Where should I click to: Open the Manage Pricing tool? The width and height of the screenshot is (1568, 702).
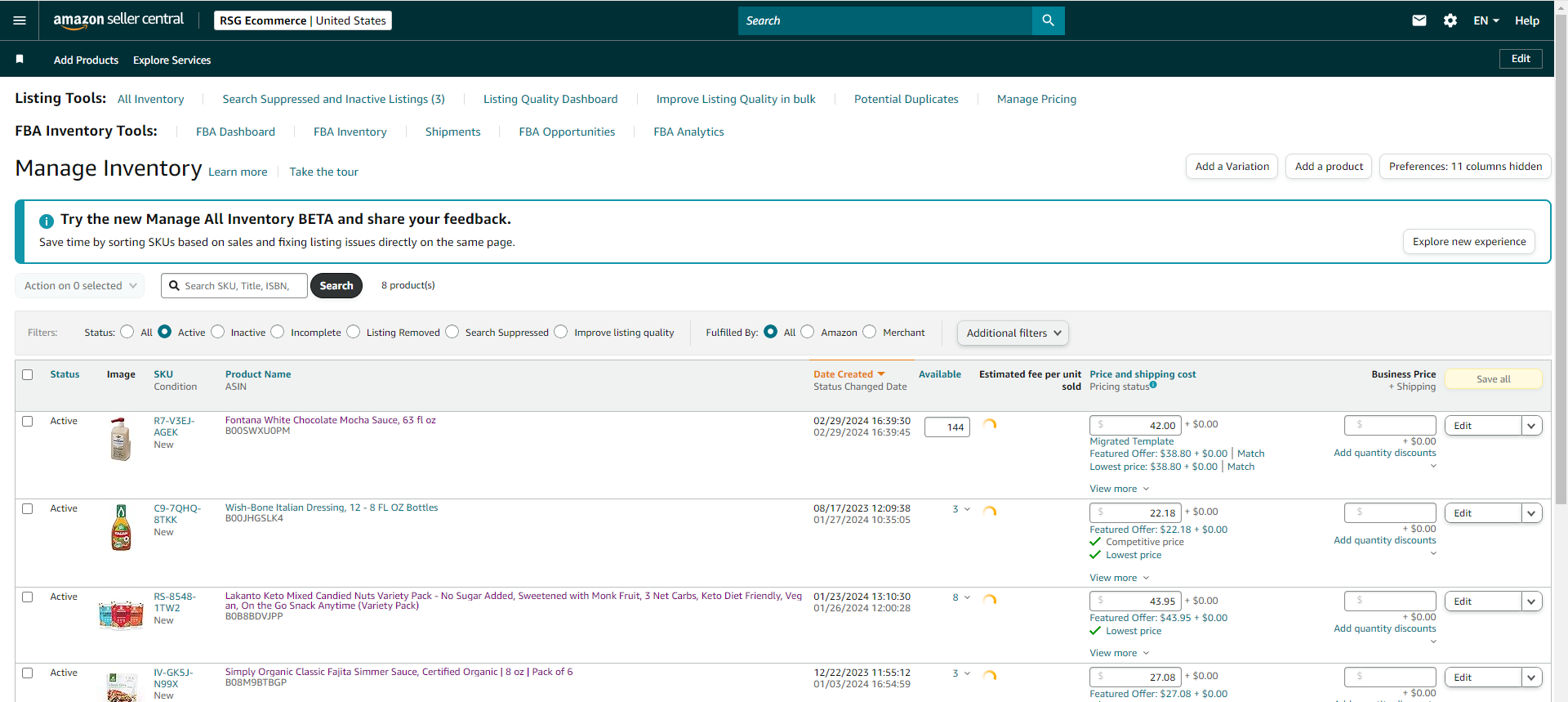point(1036,99)
